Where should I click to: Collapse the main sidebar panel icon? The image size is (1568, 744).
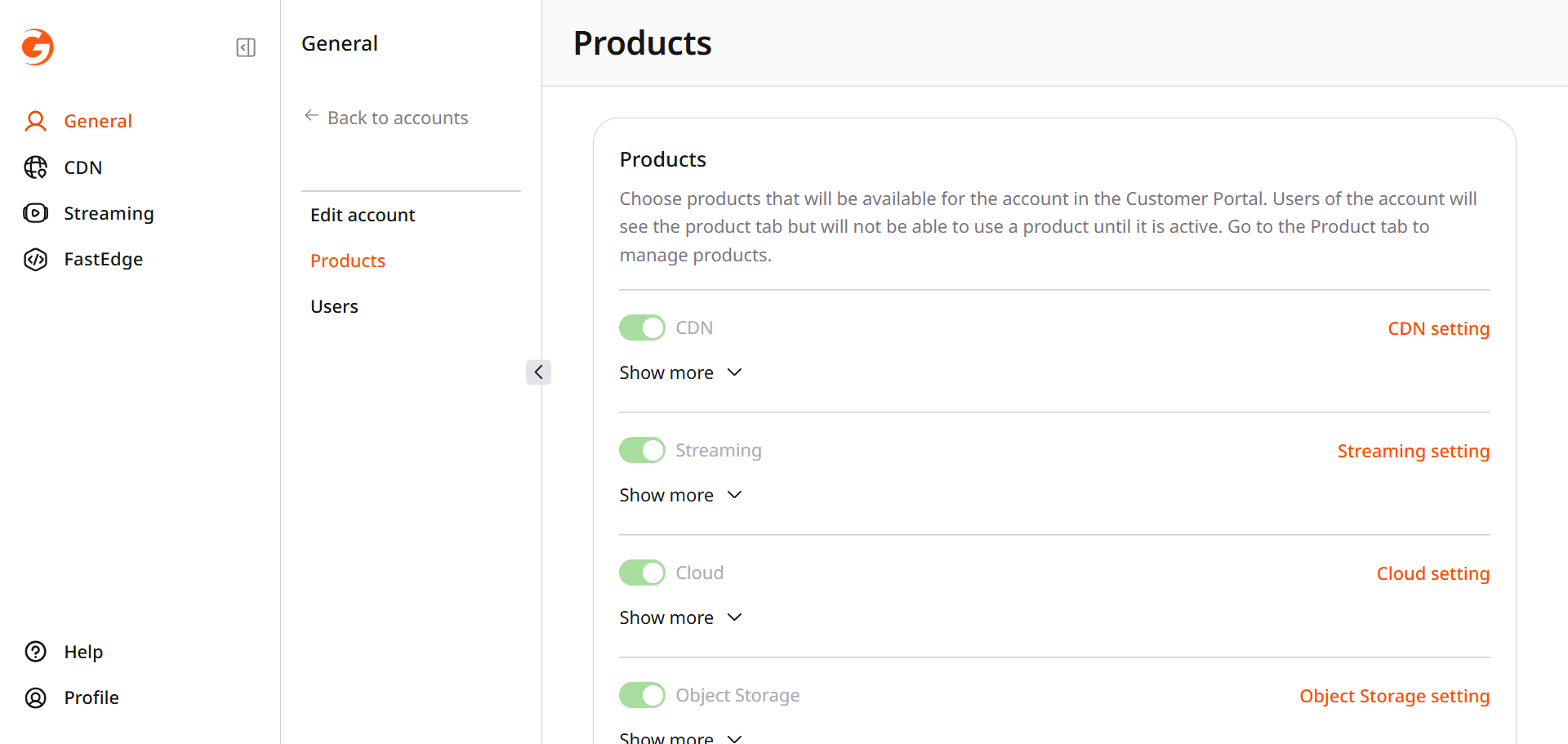point(246,47)
